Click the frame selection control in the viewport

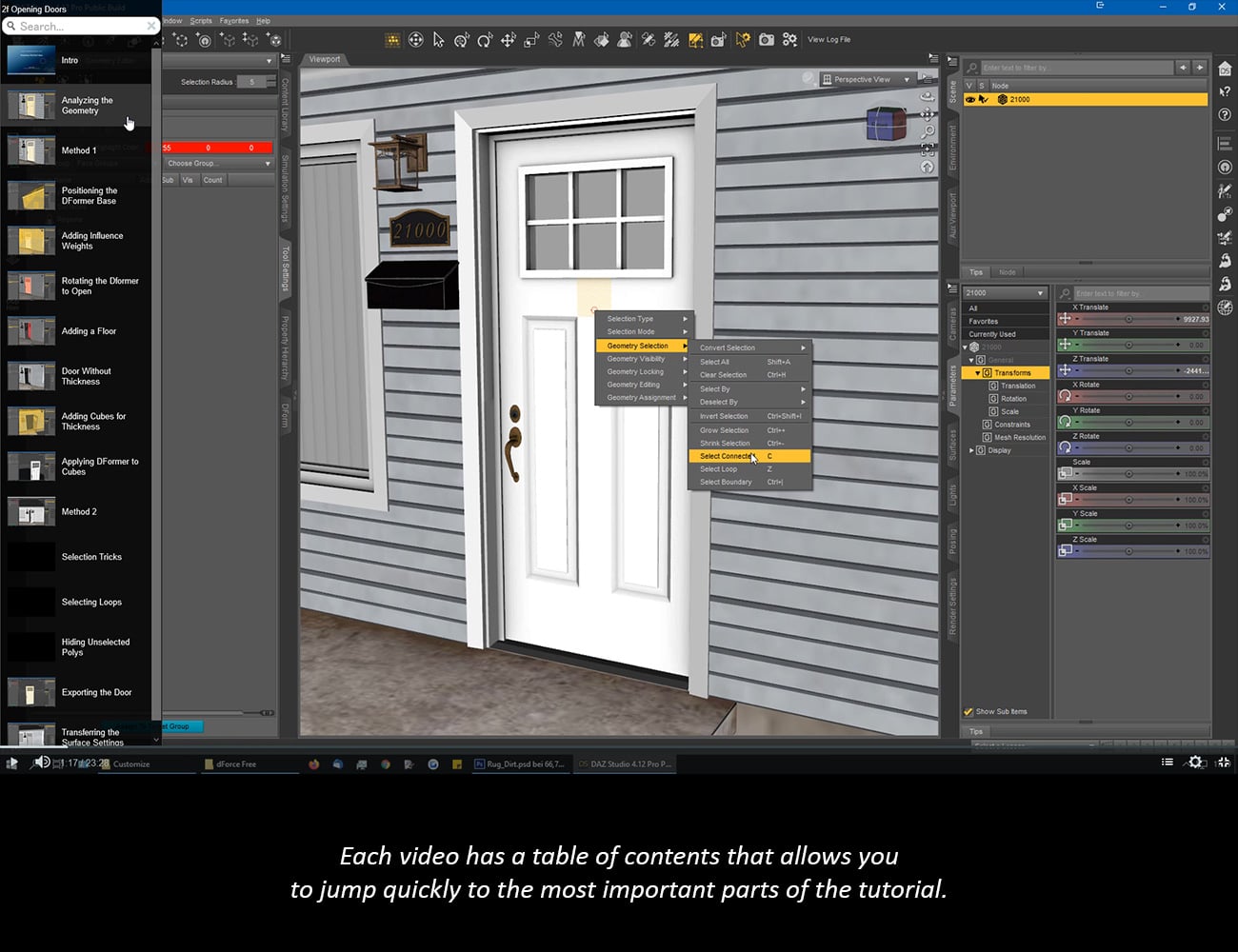click(x=927, y=149)
